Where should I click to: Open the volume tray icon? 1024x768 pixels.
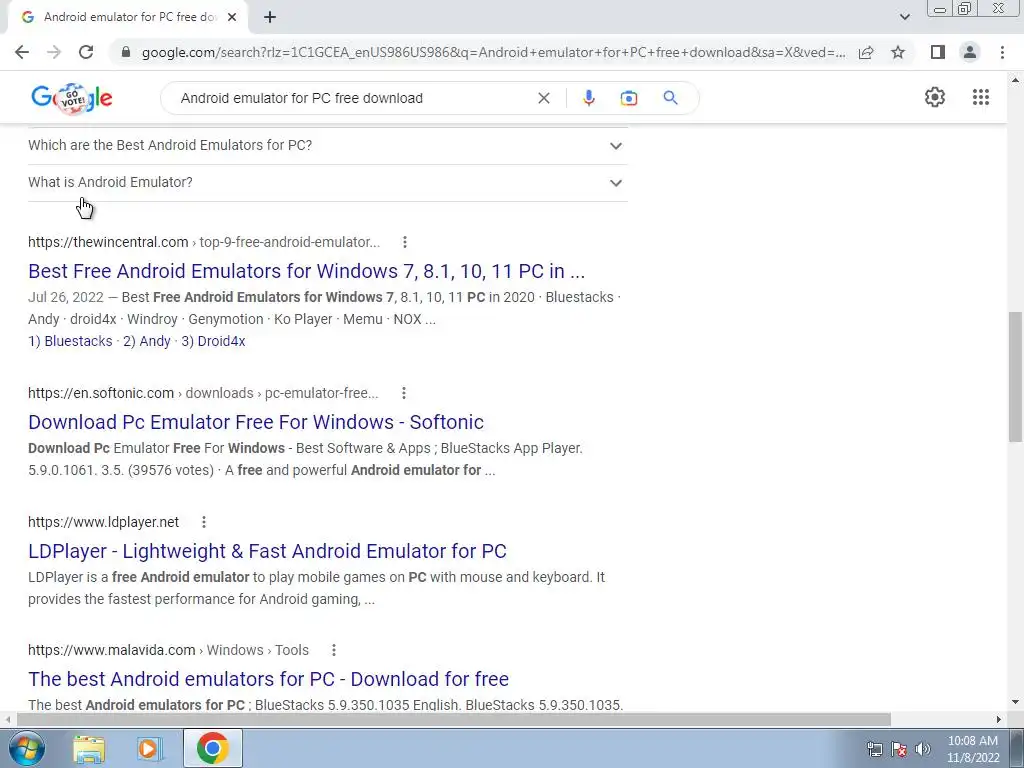coord(923,749)
